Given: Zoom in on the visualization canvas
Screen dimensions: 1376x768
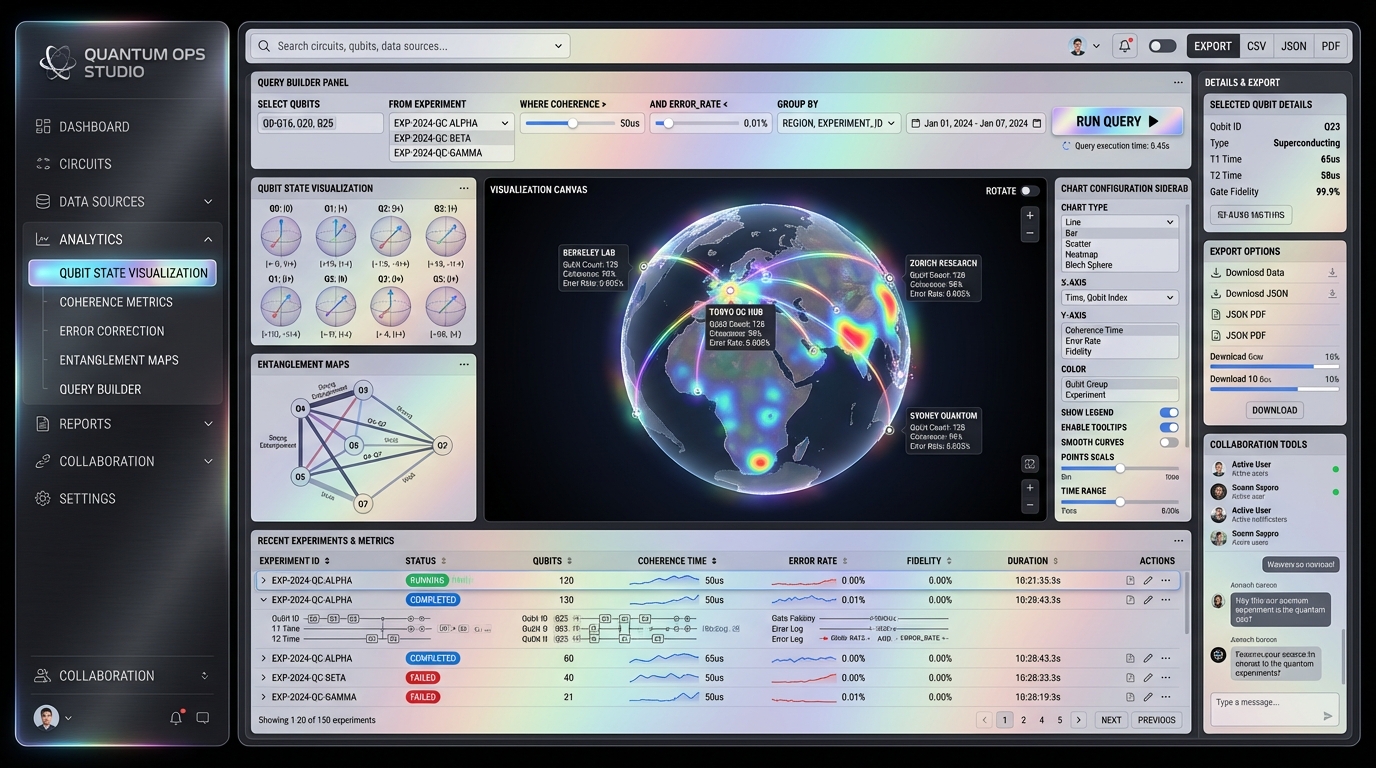Looking at the screenshot, I should [1030, 215].
